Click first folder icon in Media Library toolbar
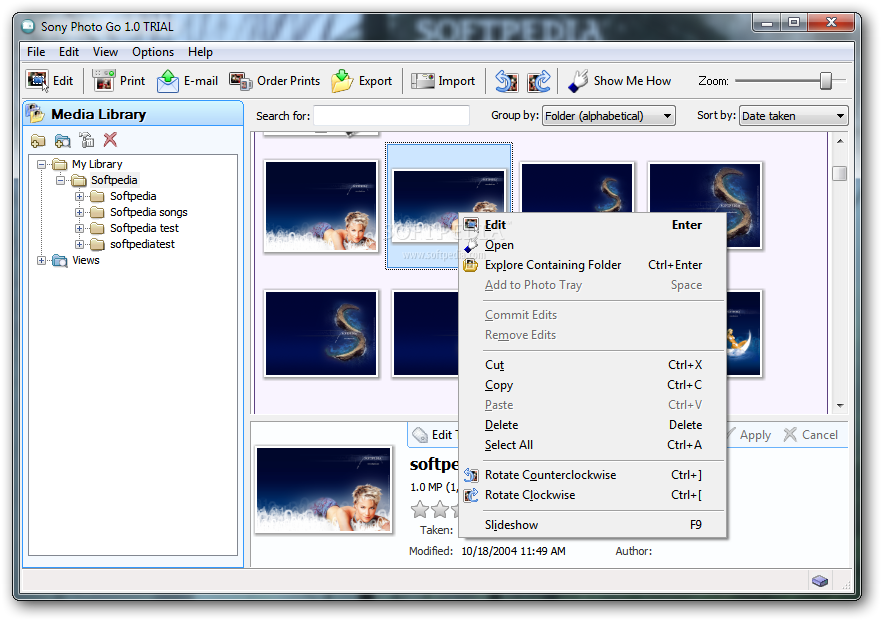882x621 pixels. click(38, 140)
